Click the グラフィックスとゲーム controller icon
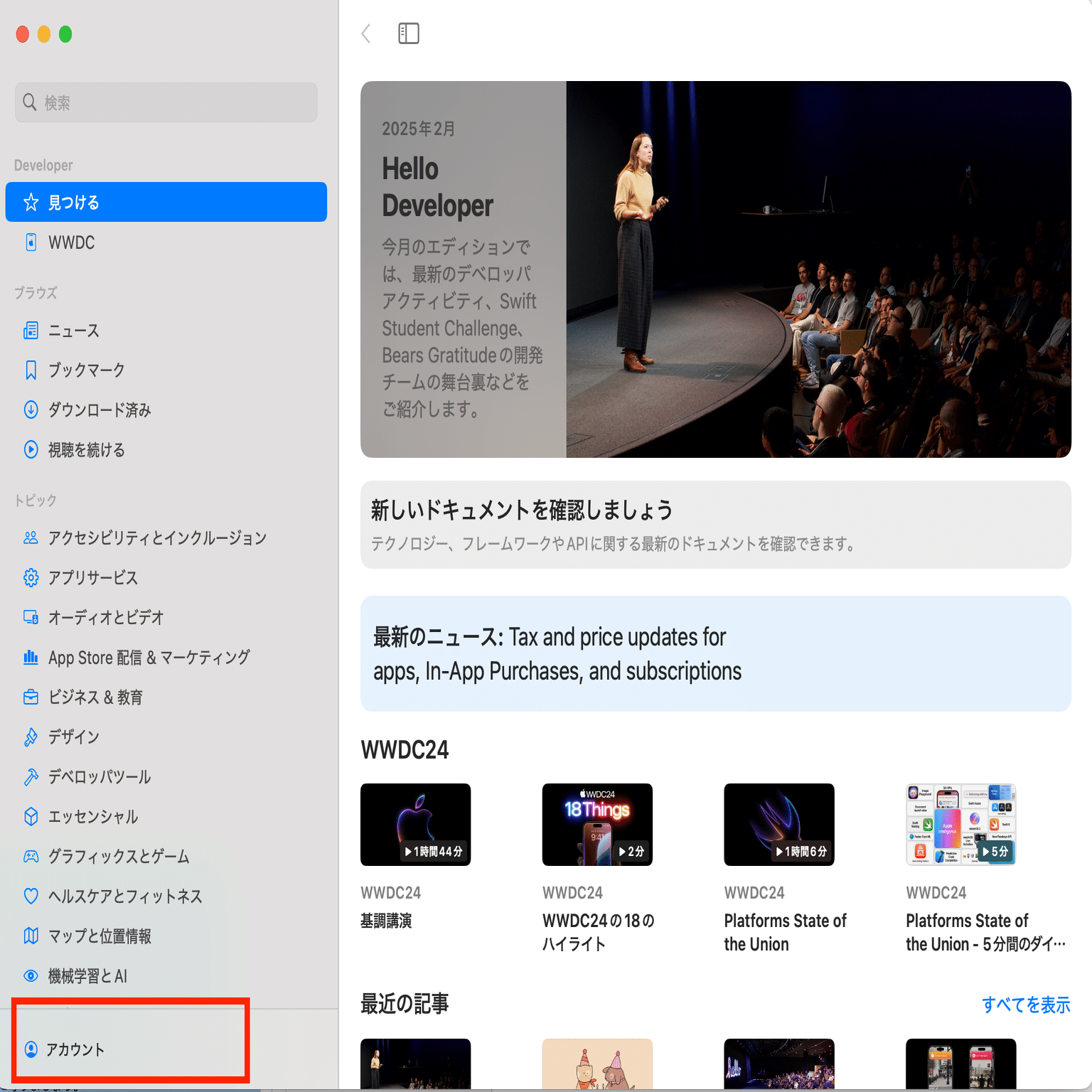Viewport: 1092px width, 1092px height. [x=31, y=857]
